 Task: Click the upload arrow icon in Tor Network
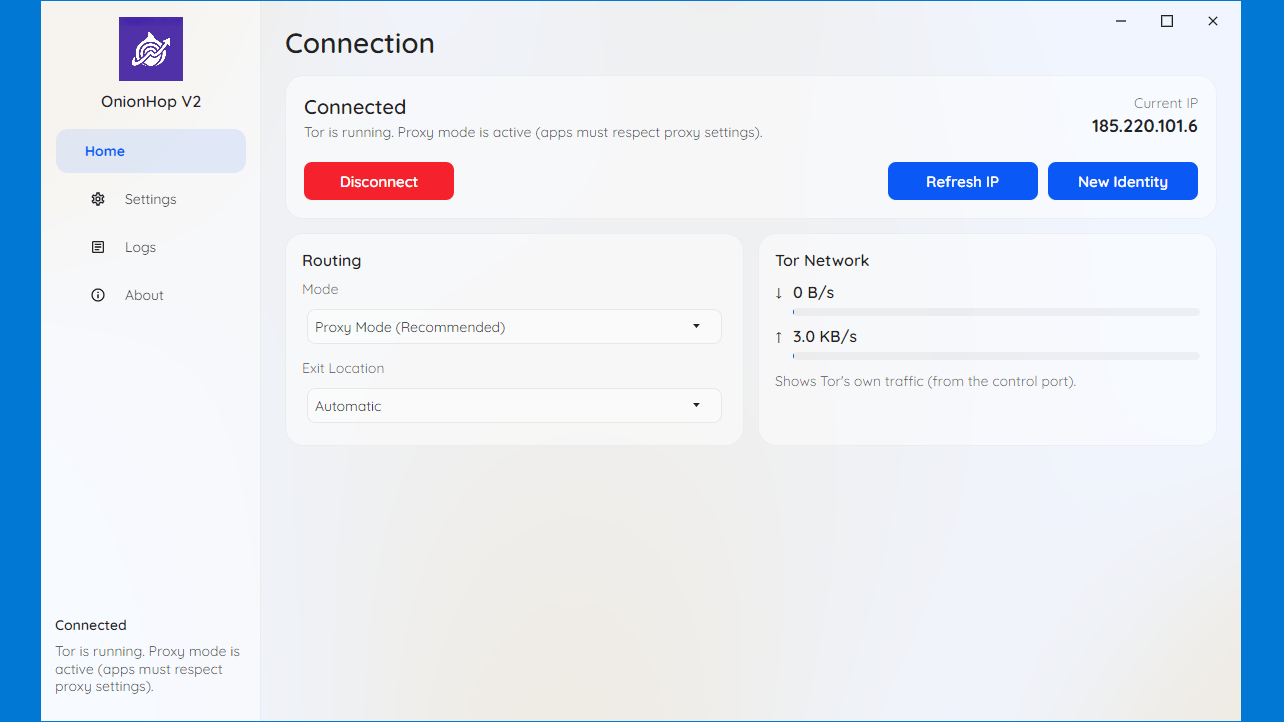click(x=779, y=337)
